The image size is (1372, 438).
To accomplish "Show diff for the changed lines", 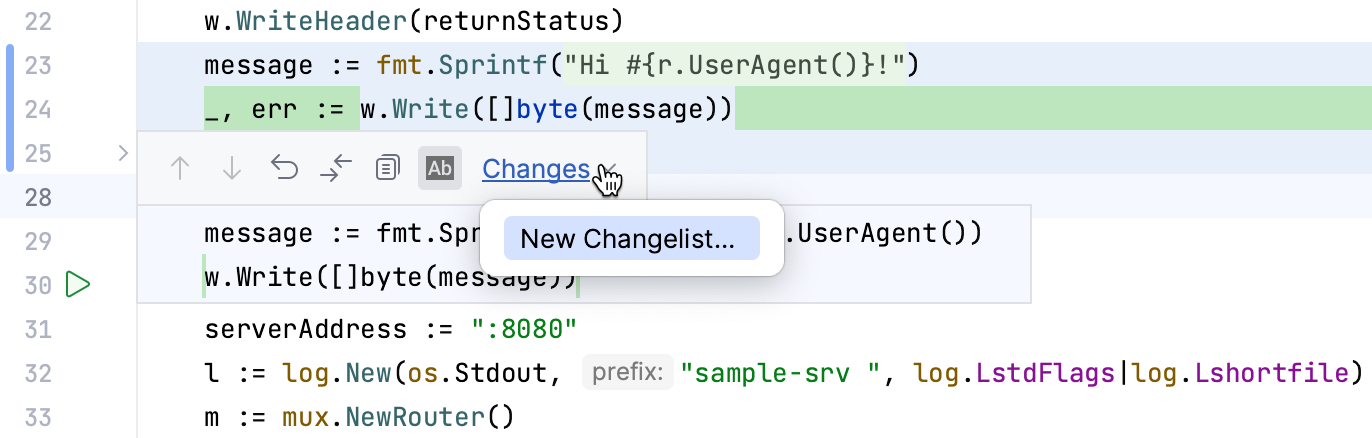I will (337, 168).
